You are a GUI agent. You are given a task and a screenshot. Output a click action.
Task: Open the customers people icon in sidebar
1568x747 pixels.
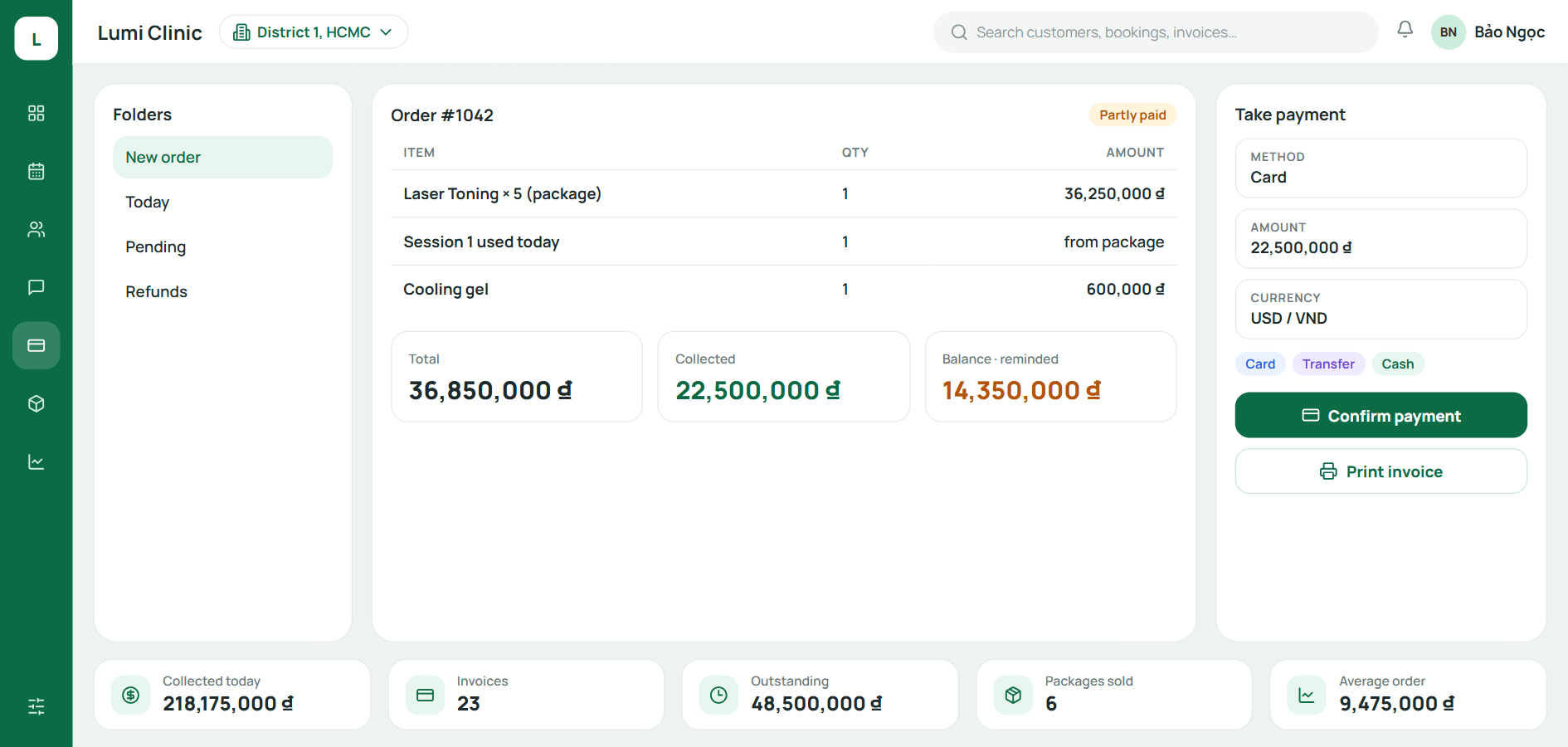[x=36, y=229]
